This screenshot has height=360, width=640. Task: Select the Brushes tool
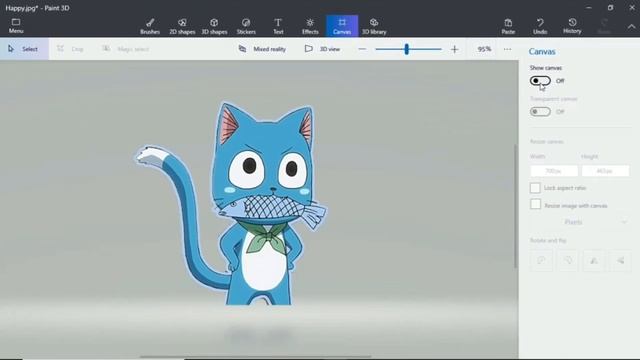(150, 26)
